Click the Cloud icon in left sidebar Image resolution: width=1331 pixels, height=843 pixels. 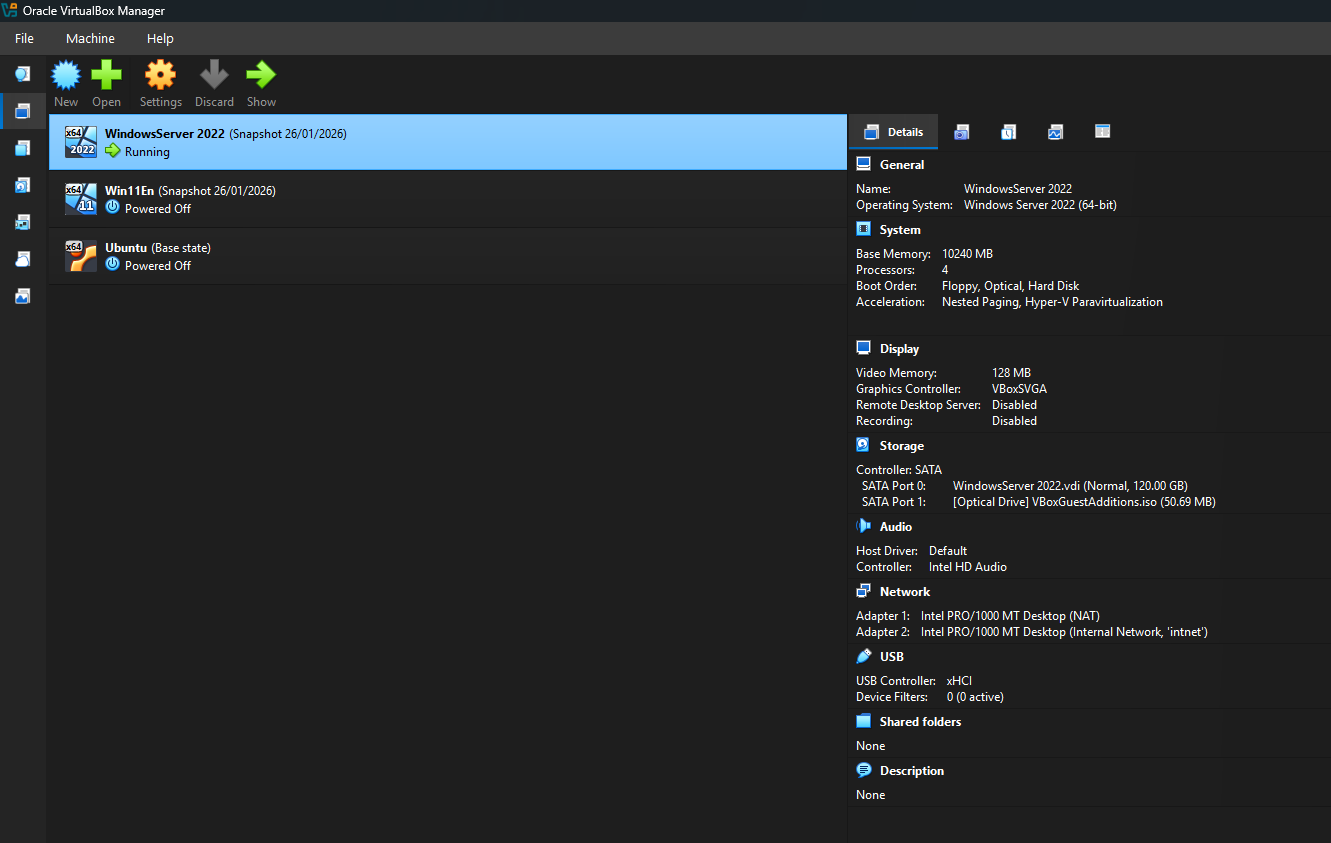pyautogui.click(x=22, y=259)
